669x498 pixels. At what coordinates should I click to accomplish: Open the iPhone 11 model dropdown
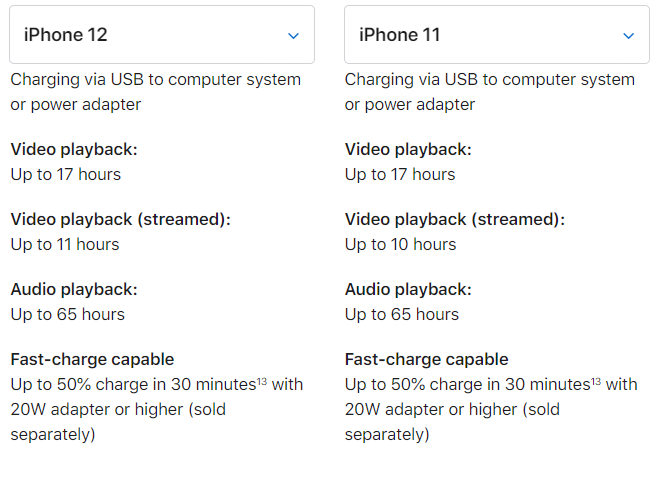click(496, 35)
